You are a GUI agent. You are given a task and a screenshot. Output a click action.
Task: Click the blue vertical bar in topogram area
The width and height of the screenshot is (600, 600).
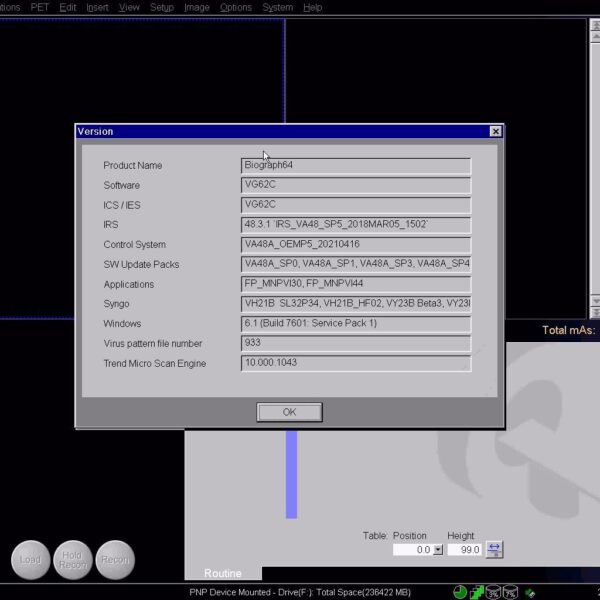(291, 474)
